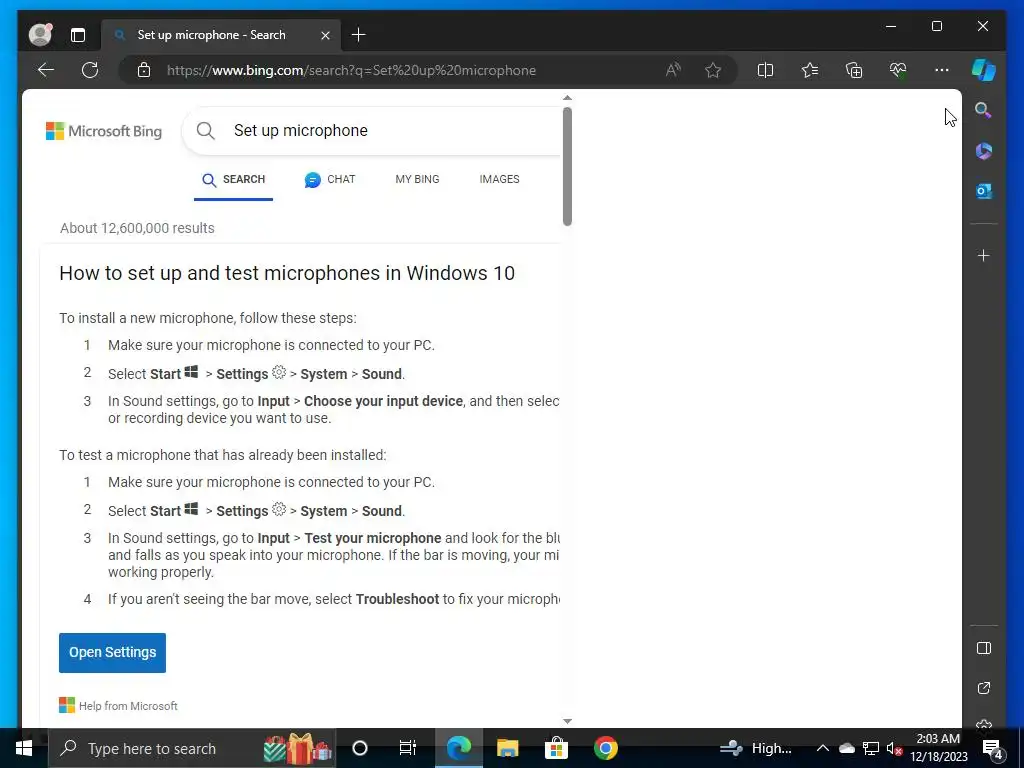Open sidebar Search icon
The width and height of the screenshot is (1024, 768).
click(984, 110)
